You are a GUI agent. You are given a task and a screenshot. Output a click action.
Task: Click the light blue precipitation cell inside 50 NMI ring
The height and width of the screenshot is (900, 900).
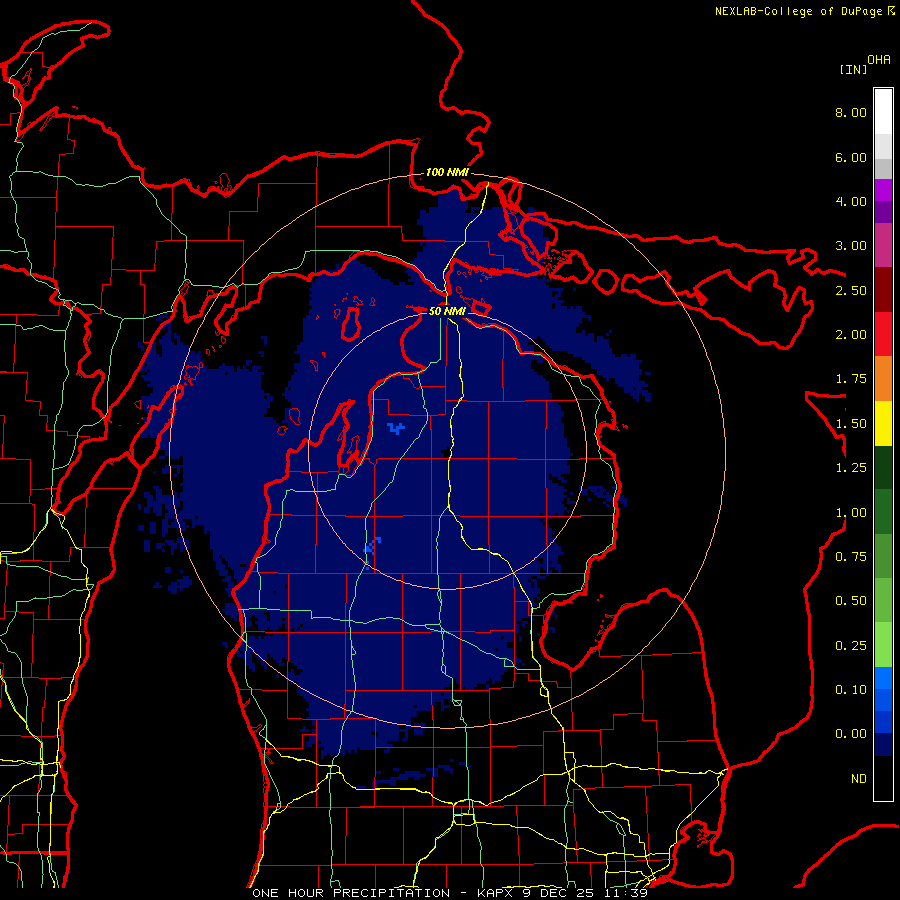click(x=395, y=428)
